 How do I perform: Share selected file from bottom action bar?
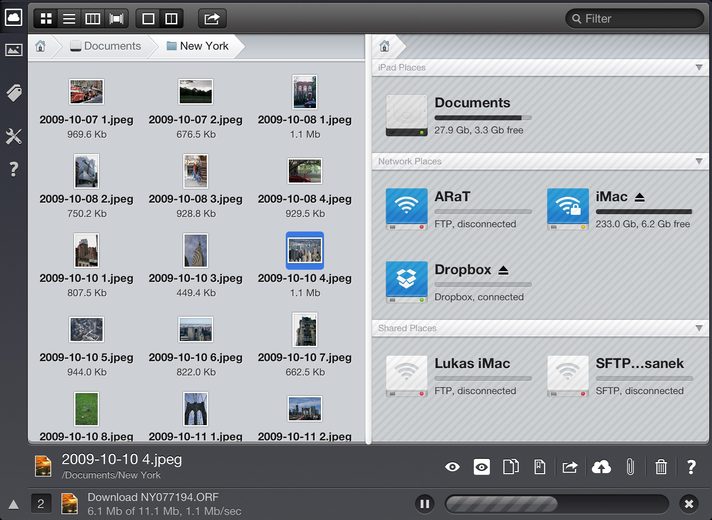click(569, 467)
